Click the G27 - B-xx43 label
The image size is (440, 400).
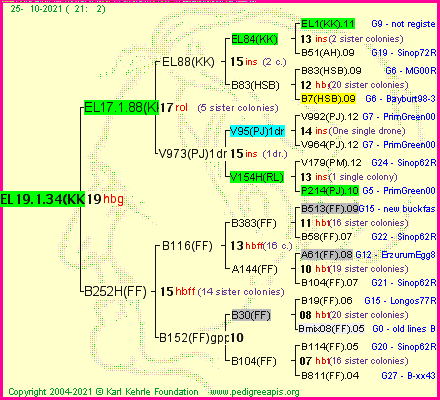408,375
